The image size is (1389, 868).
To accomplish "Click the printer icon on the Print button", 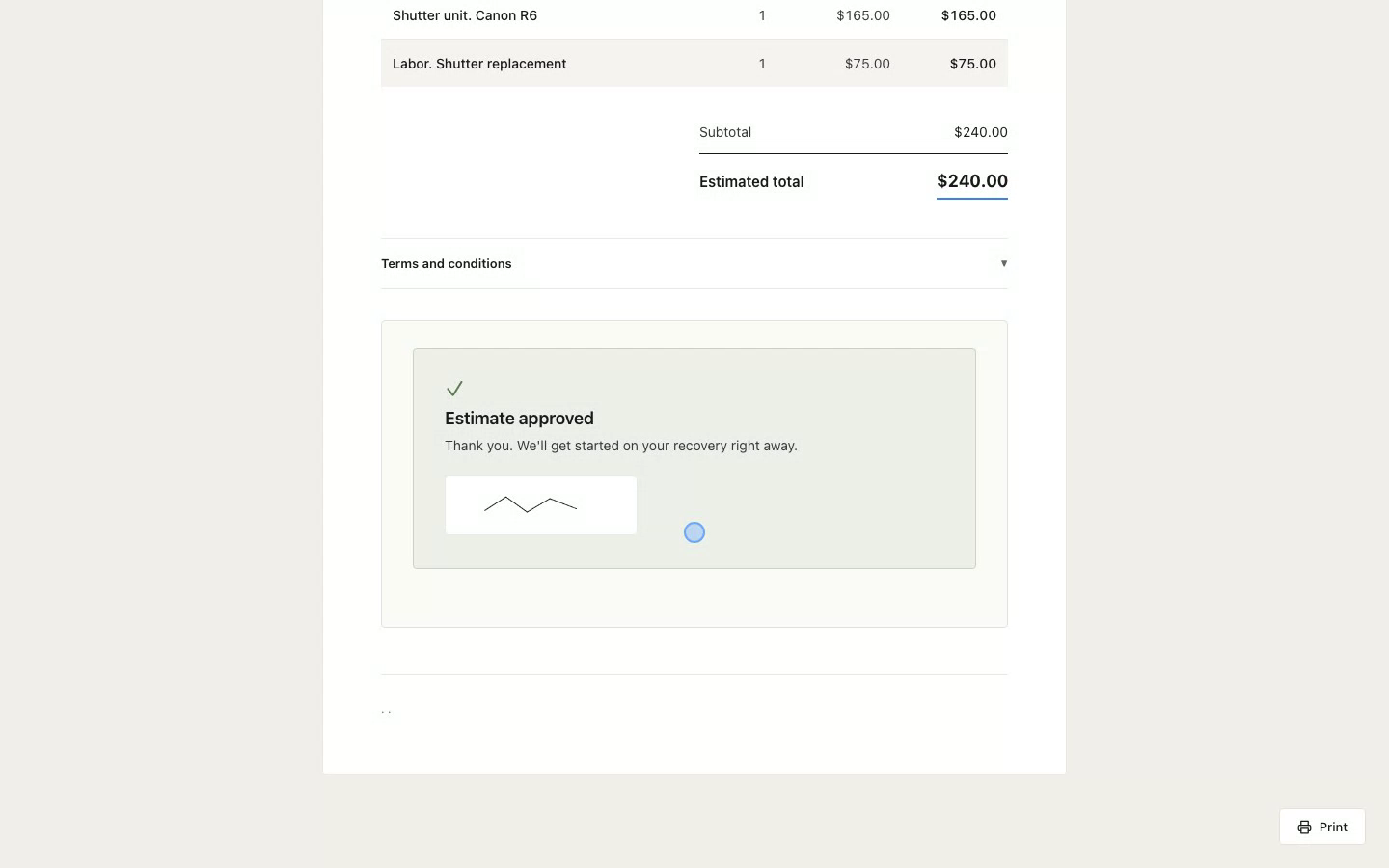I will click(1304, 827).
